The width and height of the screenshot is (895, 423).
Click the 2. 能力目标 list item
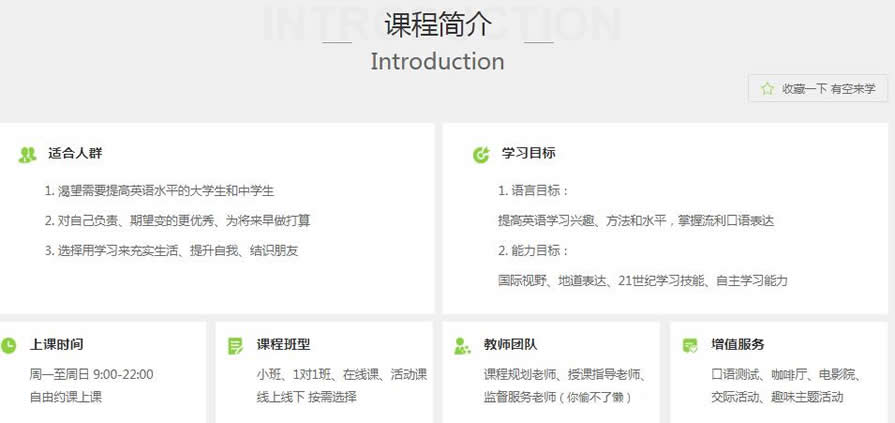click(x=534, y=250)
